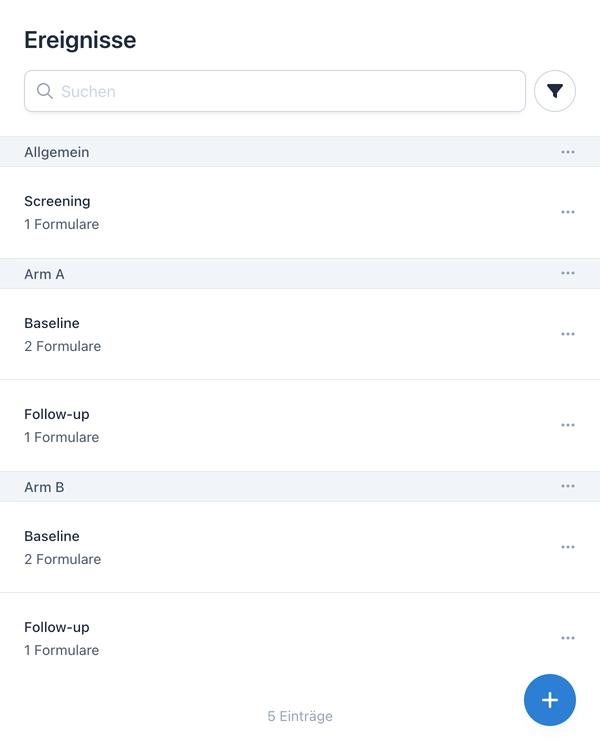Open more options for Allgemein group
Image resolution: width=600 pixels, height=750 pixels.
(x=568, y=152)
